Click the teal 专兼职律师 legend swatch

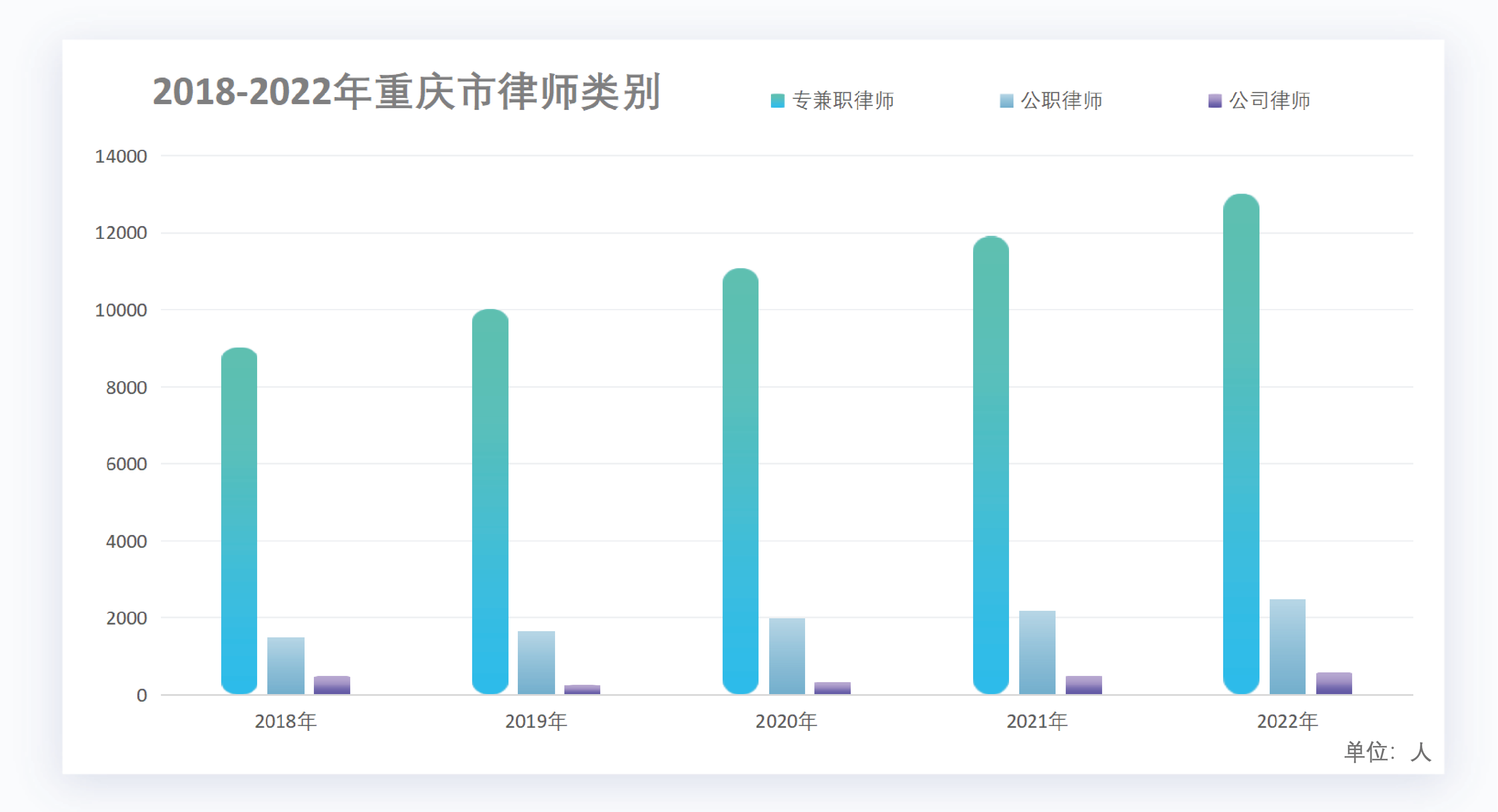(x=777, y=101)
